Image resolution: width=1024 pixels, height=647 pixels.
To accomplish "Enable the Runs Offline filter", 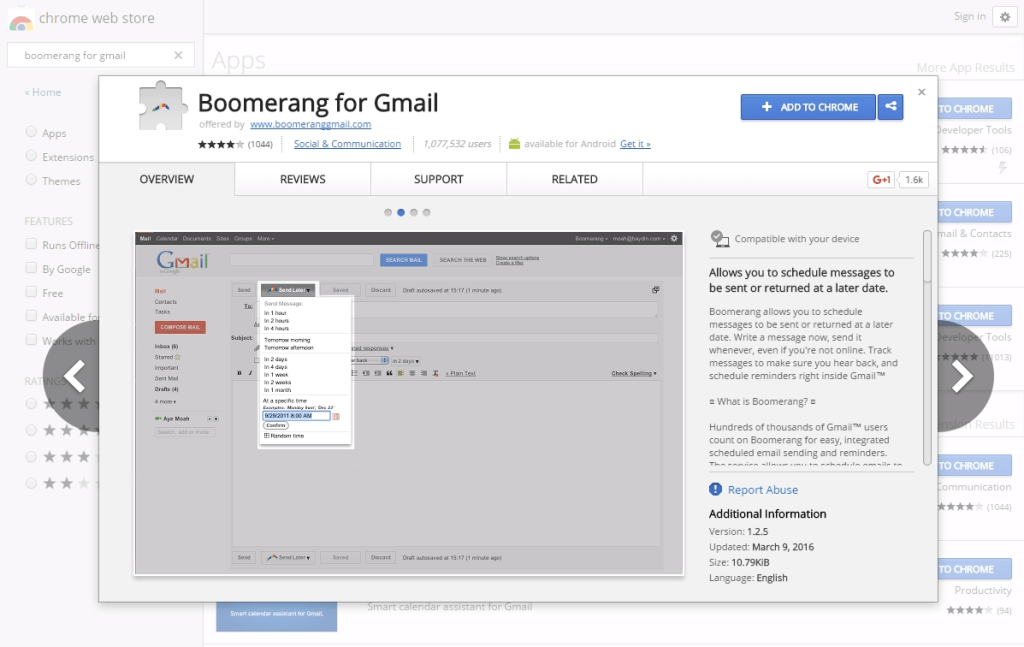I will (30, 244).
